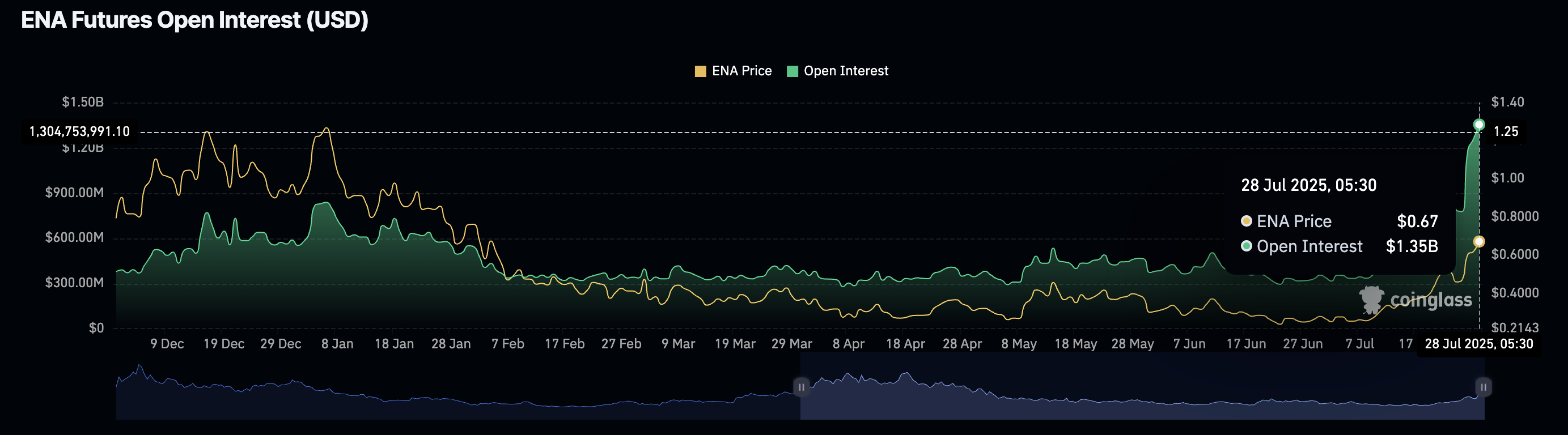
Task: Click the 18 Jan date label
Action: pos(394,344)
